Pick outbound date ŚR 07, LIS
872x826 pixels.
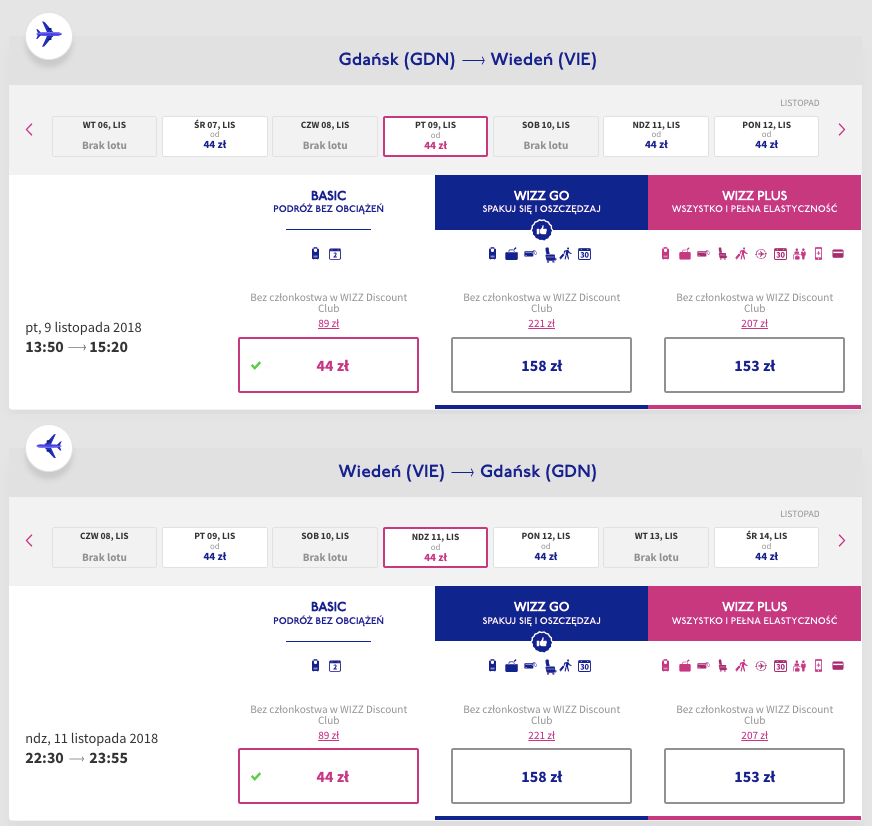click(215, 136)
